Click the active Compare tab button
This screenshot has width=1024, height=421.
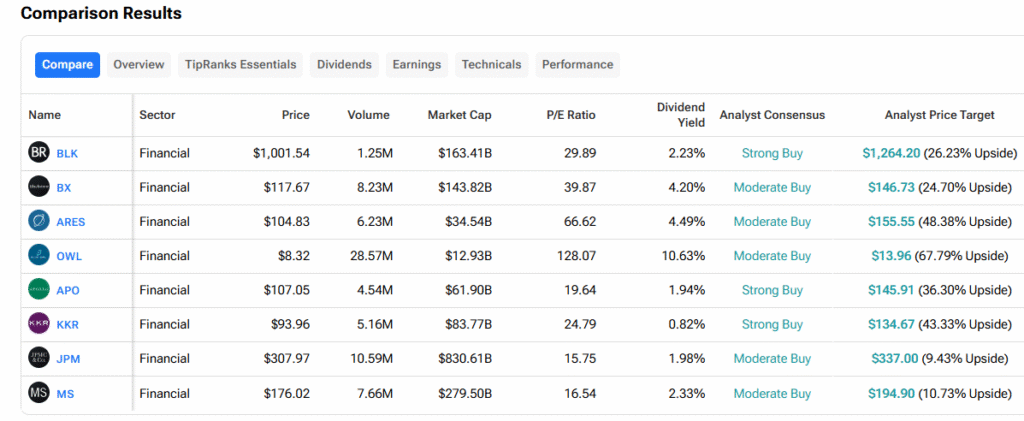[x=67, y=65]
